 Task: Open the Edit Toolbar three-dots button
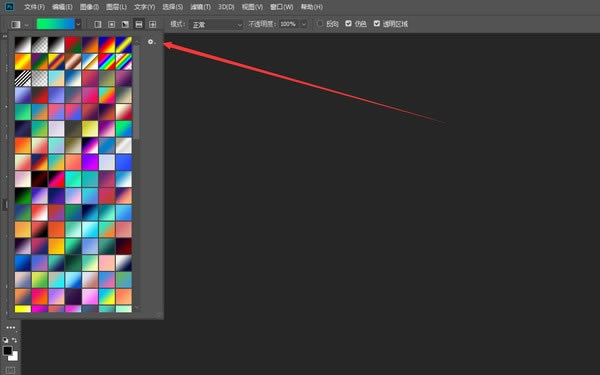[x=11, y=328]
